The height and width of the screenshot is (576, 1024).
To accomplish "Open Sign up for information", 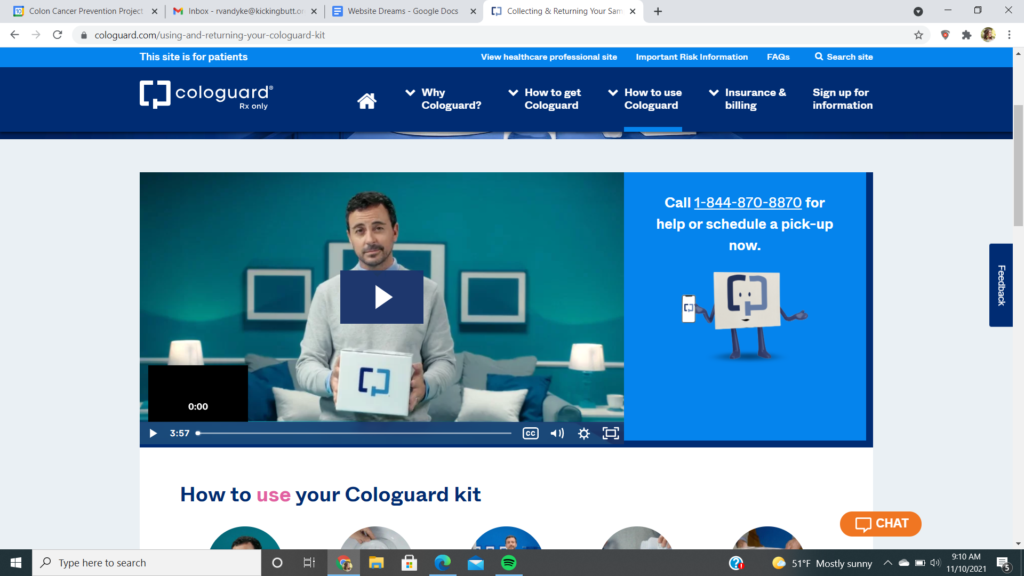I will pyautogui.click(x=842, y=99).
